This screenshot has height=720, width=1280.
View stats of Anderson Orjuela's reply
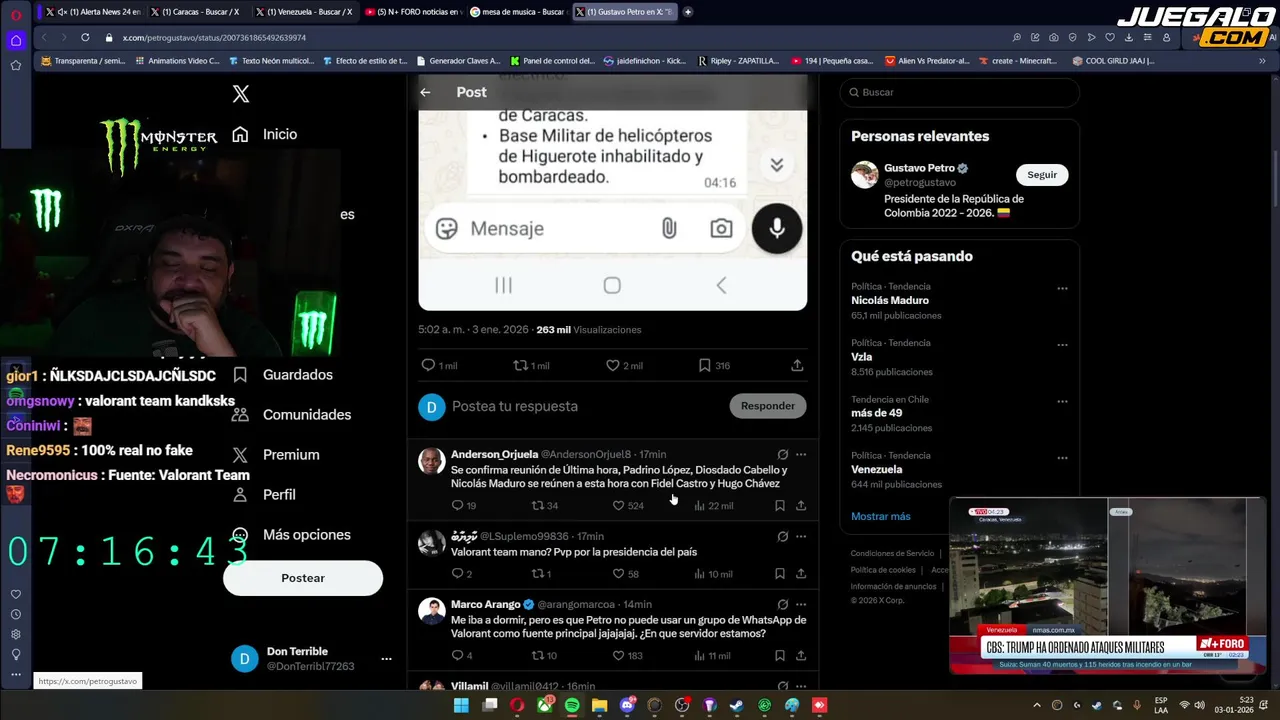(x=713, y=505)
